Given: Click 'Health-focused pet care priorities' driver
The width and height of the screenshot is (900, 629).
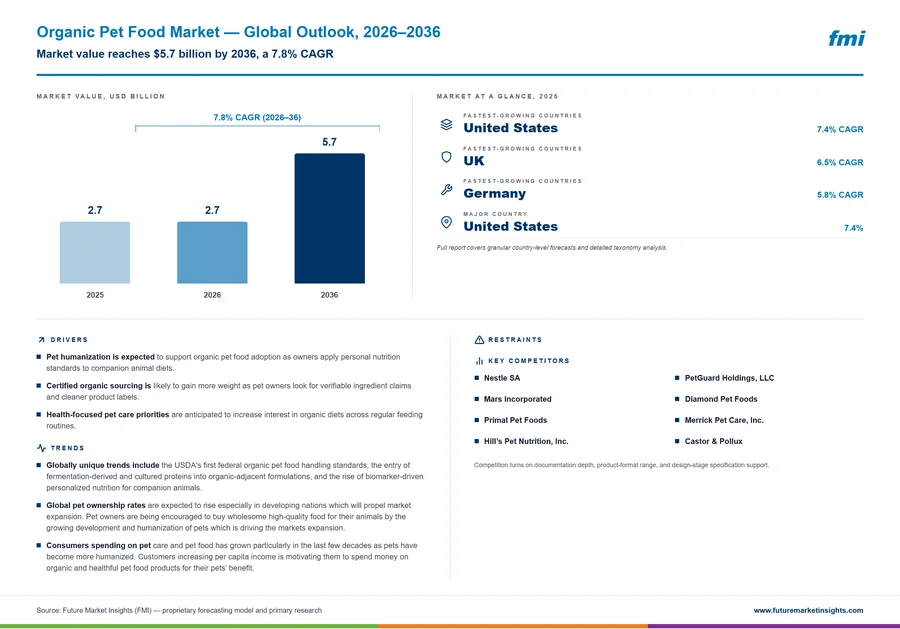Looking at the screenshot, I should pos(108,414).
